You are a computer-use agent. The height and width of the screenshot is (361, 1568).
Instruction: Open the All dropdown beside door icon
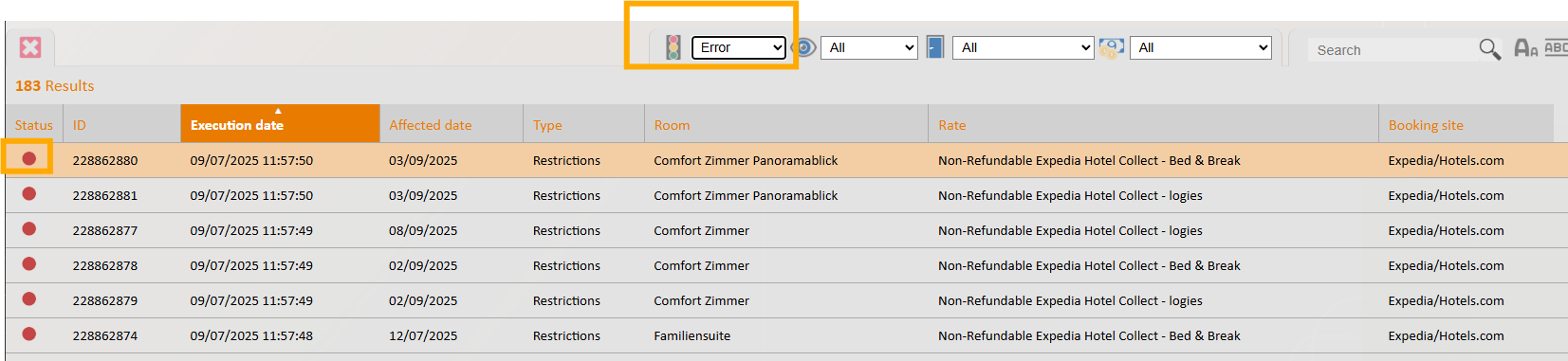(x=1023, y=47)
